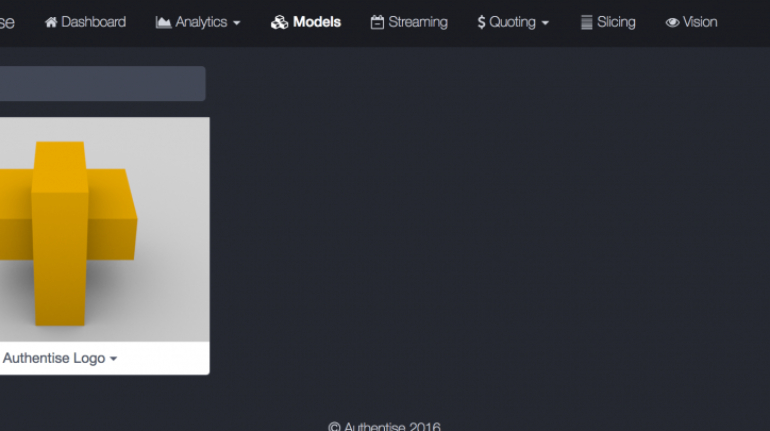Open the Vision page
This screenshot has width=770, height=431.
[x=691, y=22]
